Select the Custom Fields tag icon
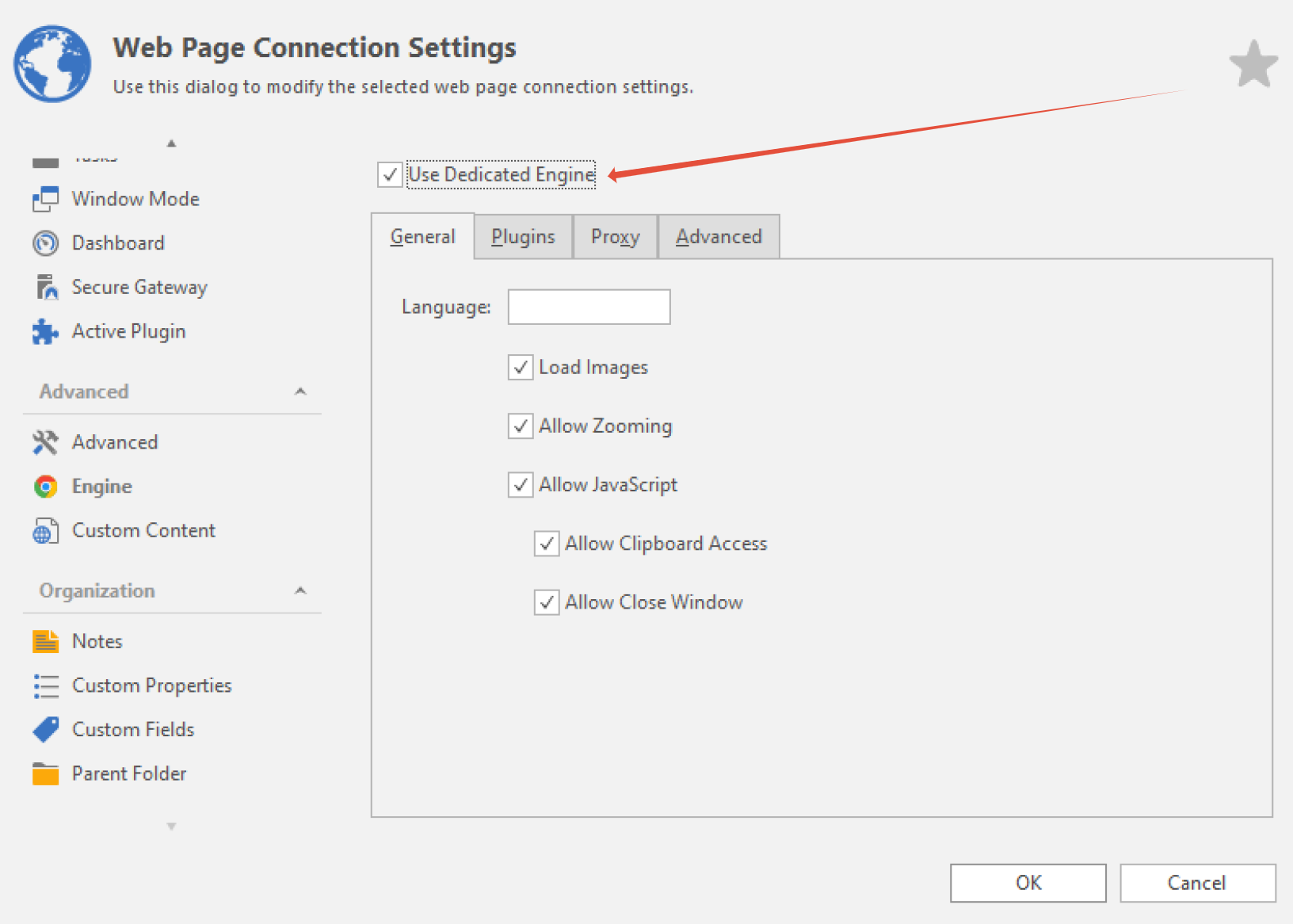Screen dimensions: 1293x924 (45, 730)
